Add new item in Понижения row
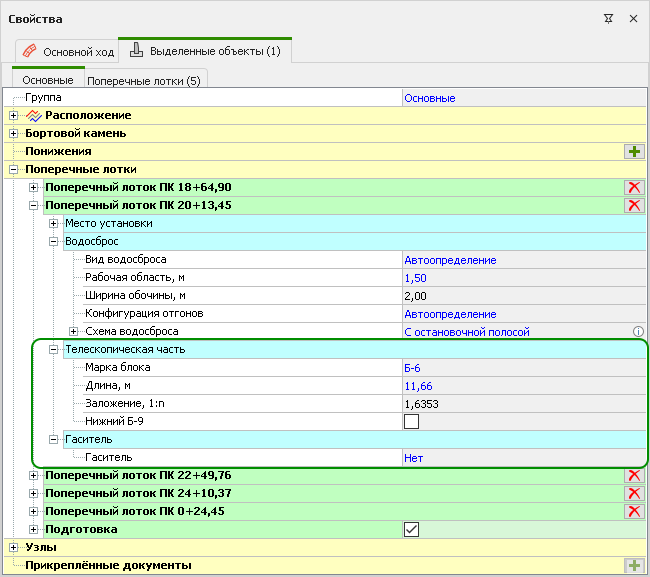Viewport: 650px width, 577px height. pos(633,151)
